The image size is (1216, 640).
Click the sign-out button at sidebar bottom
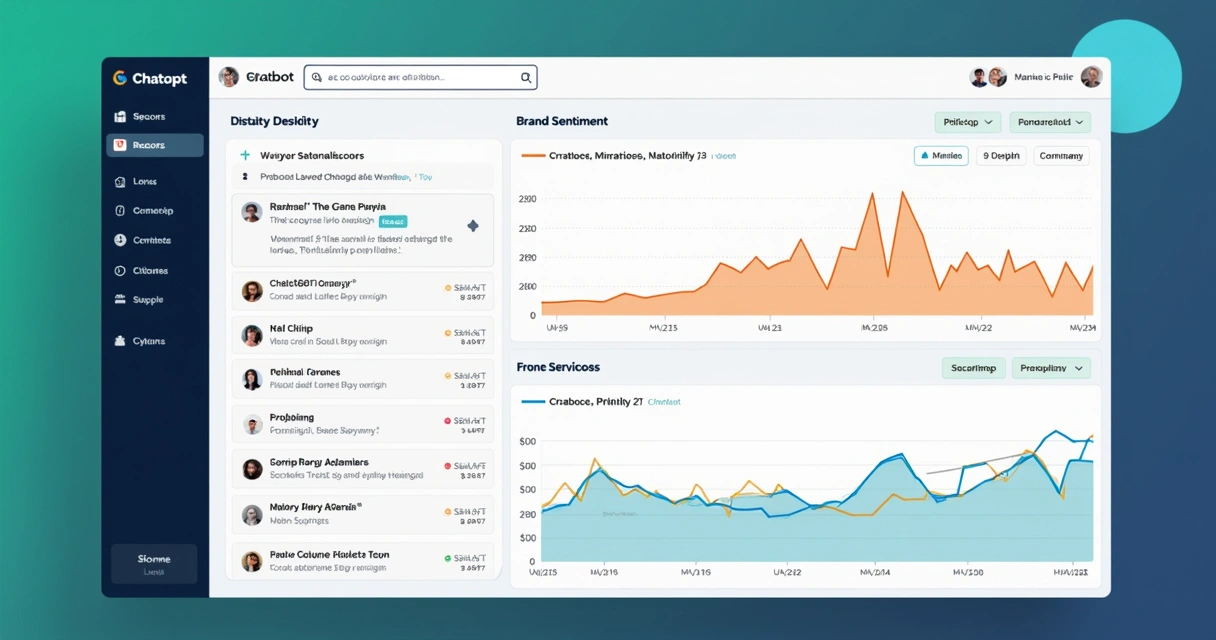tap(153, 563)
